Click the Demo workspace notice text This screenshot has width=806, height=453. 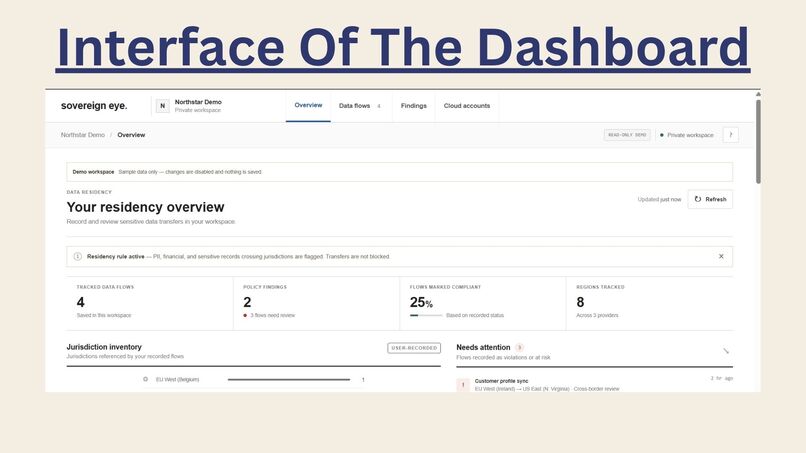point(167,172)
